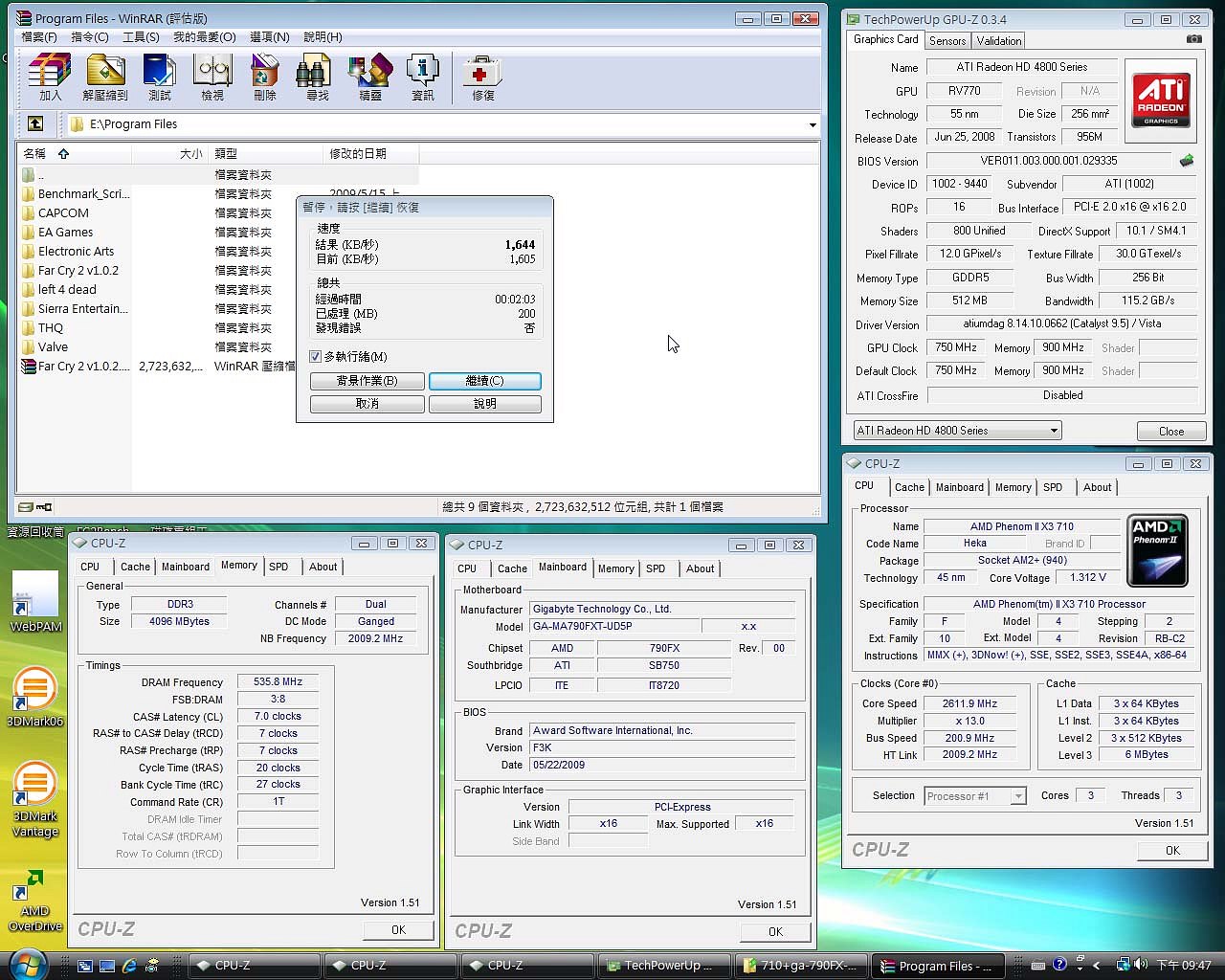Click the WinRAR Add (加入) toolbar icon
The width and height of the screenshot is (1225, 980).
click(x=50, y=78)
